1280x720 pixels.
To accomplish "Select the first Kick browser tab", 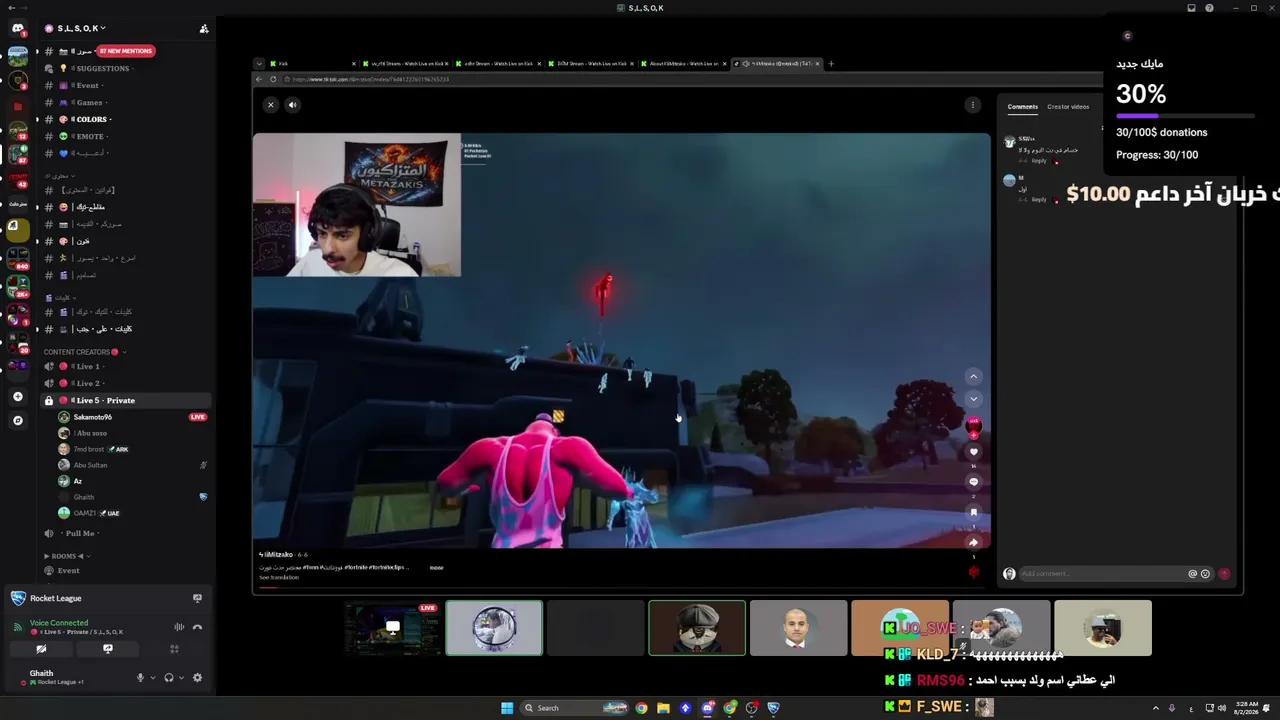I will (x=310, y=64).
